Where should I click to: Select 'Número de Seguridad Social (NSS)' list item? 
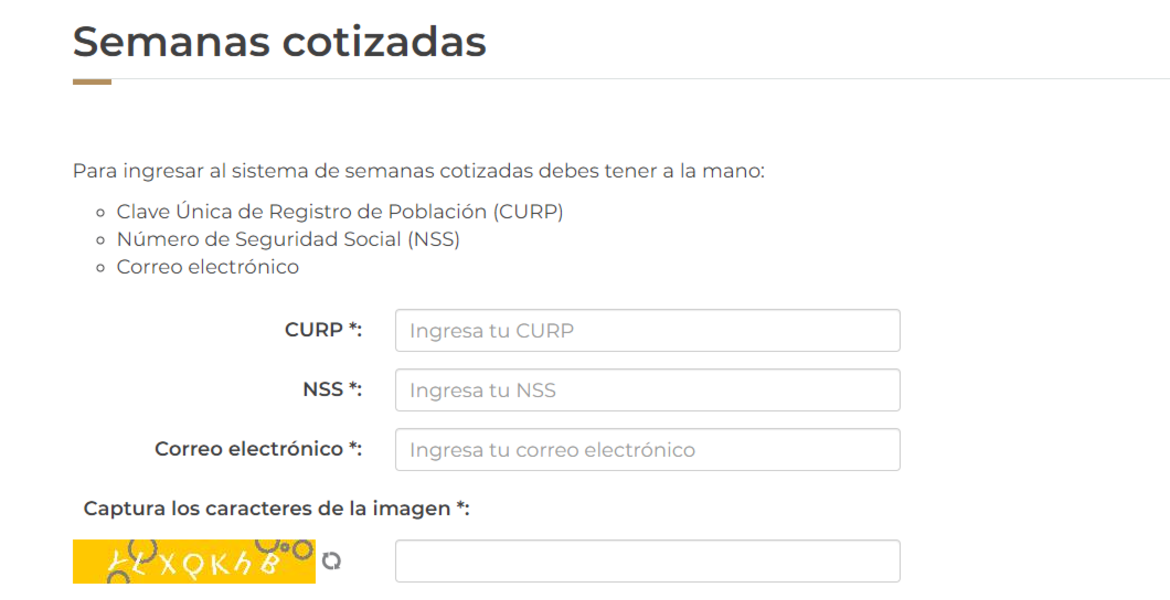tap(288, 240)
